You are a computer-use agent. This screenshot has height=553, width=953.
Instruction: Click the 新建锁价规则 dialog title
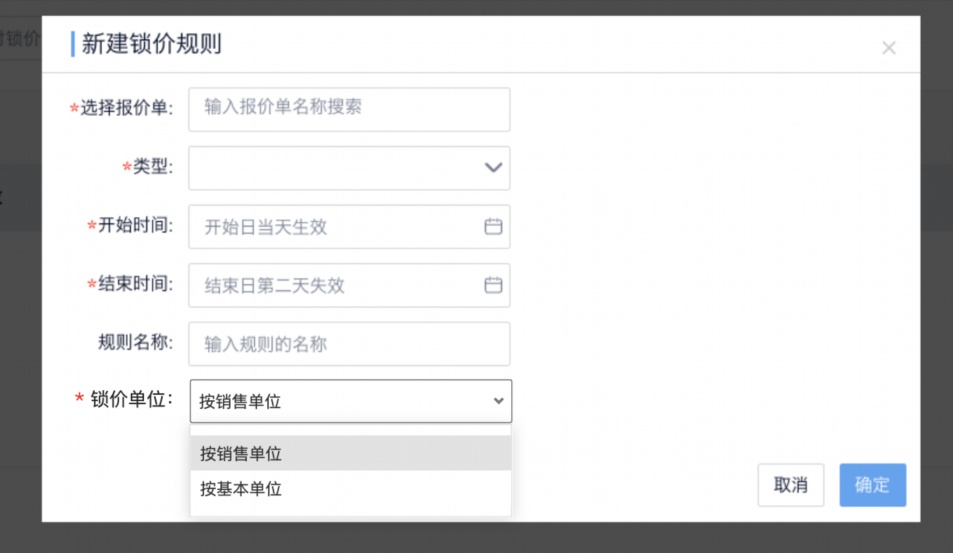pyautogui.click(x=151, y=44)
